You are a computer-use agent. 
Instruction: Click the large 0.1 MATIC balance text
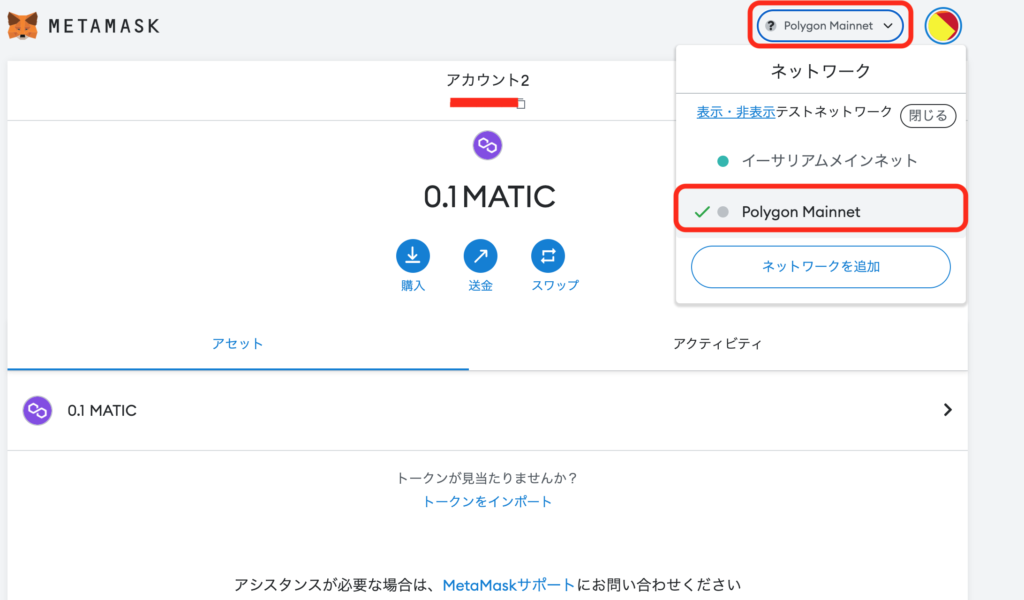tap(489, 197)
